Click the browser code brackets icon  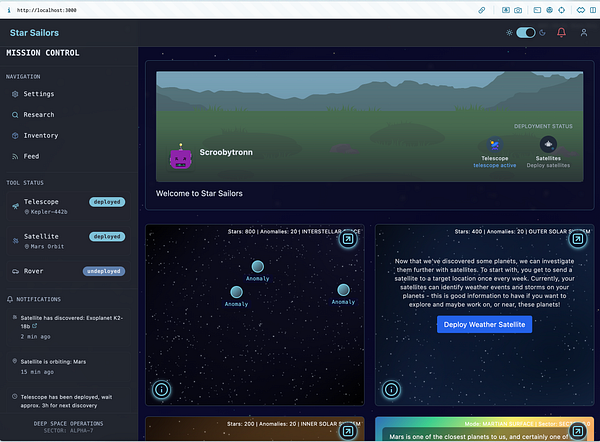(x=580, y=10)
